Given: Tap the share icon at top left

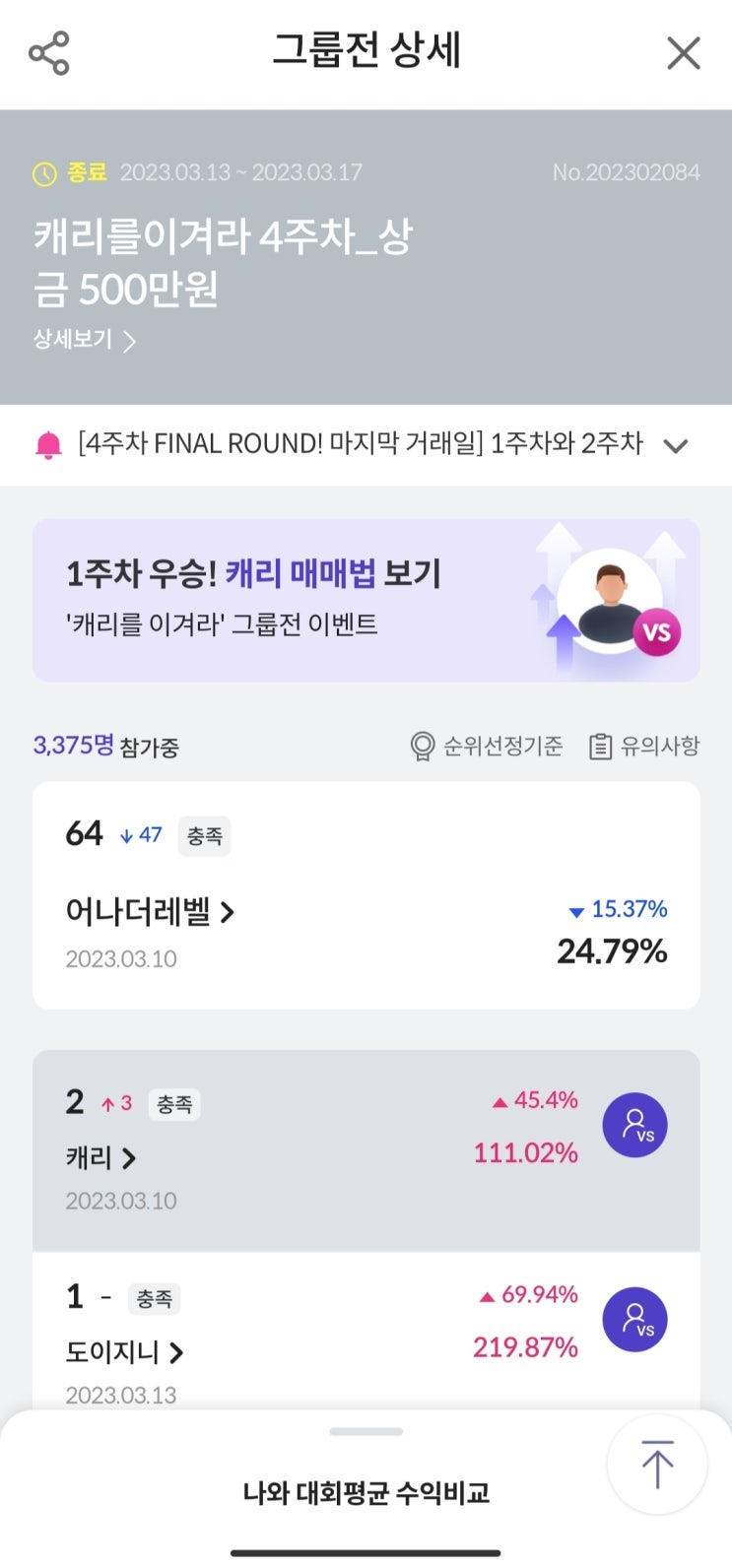Looking at the screenshot, I should [x=49, y=53].
